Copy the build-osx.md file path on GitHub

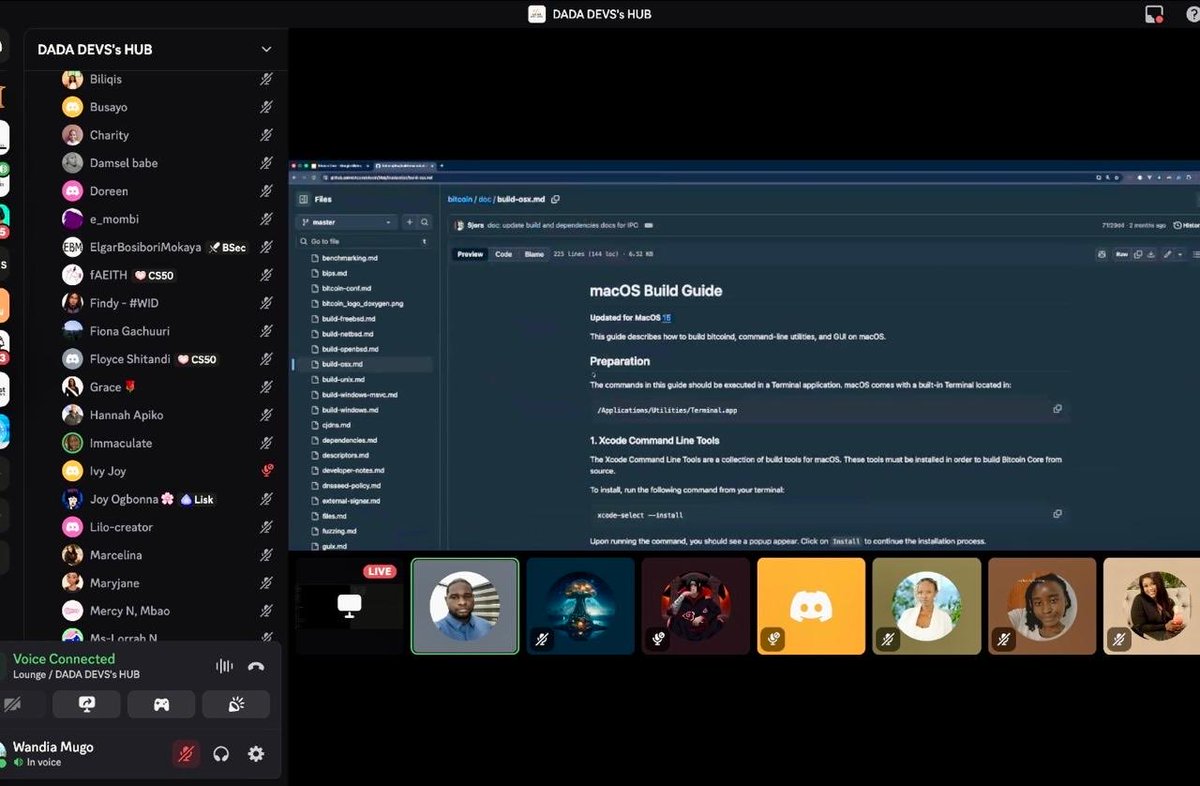(x=557, y=199)
